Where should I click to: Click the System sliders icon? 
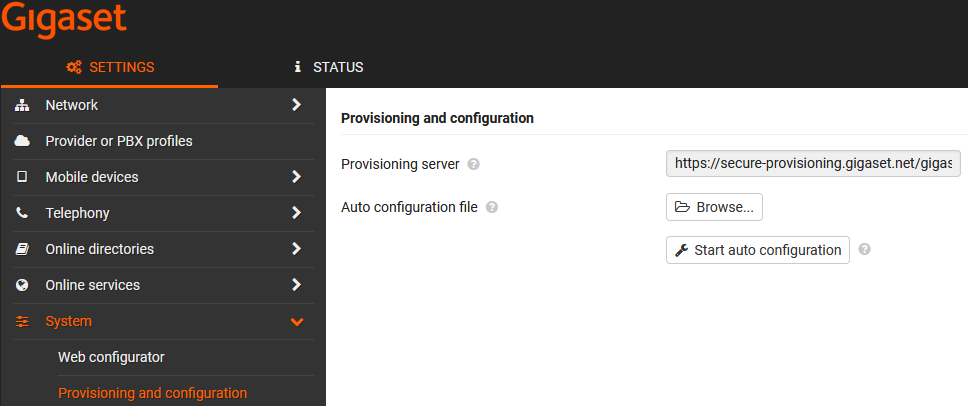tap(22, 321)
